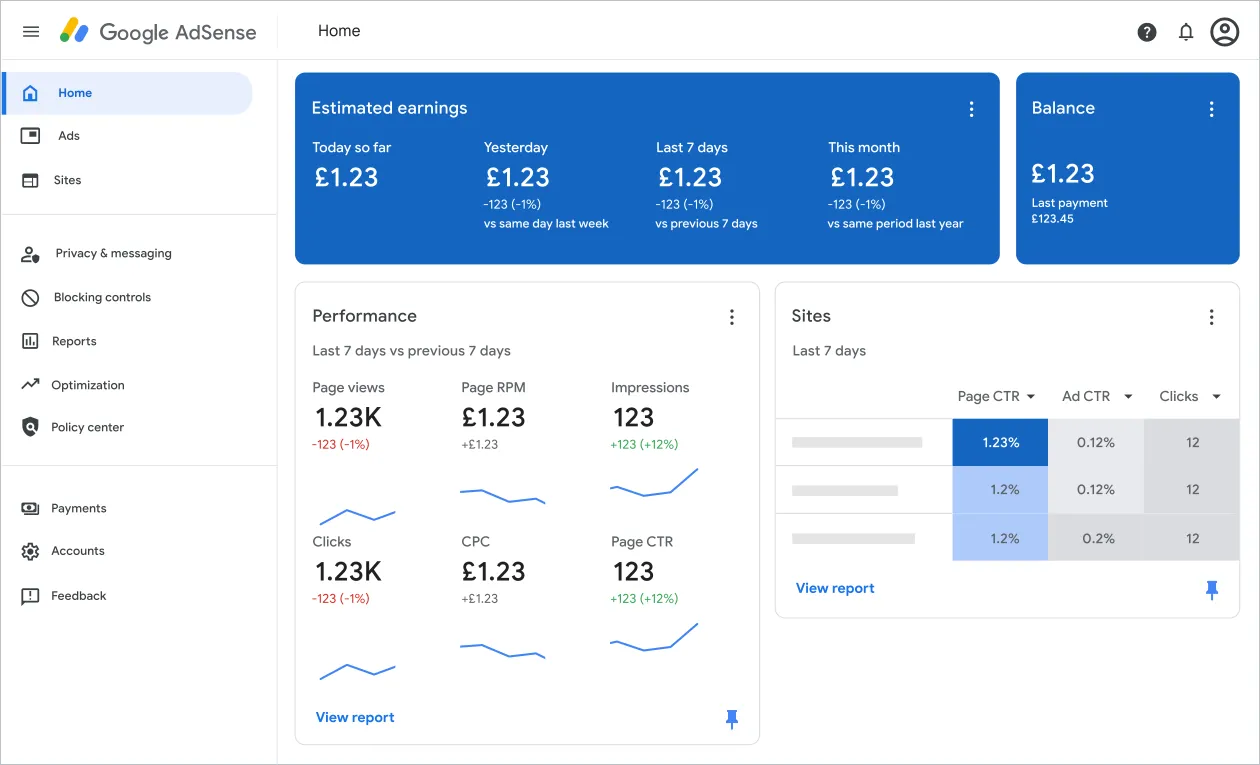Open the Estimated earnings overflow menu
This screenshot has height=765, width=1260.
971,108
